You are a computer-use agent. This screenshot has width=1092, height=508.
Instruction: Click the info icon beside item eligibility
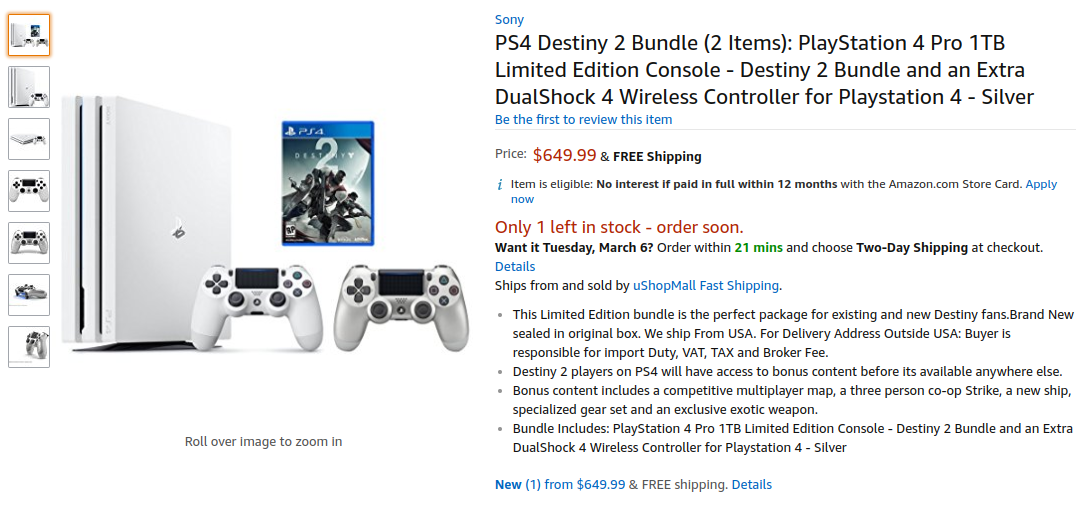coord(500,185)
